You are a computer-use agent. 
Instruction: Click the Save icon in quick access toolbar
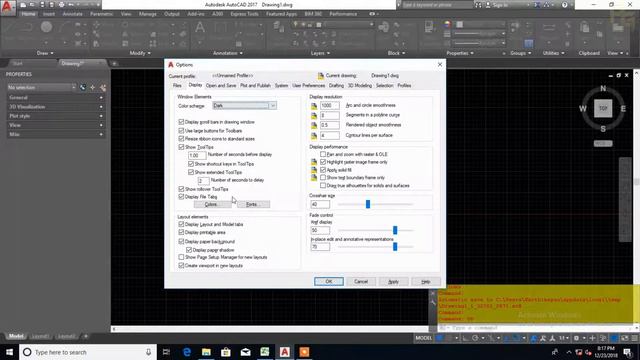pyautogui.click(x=42, y=5)
